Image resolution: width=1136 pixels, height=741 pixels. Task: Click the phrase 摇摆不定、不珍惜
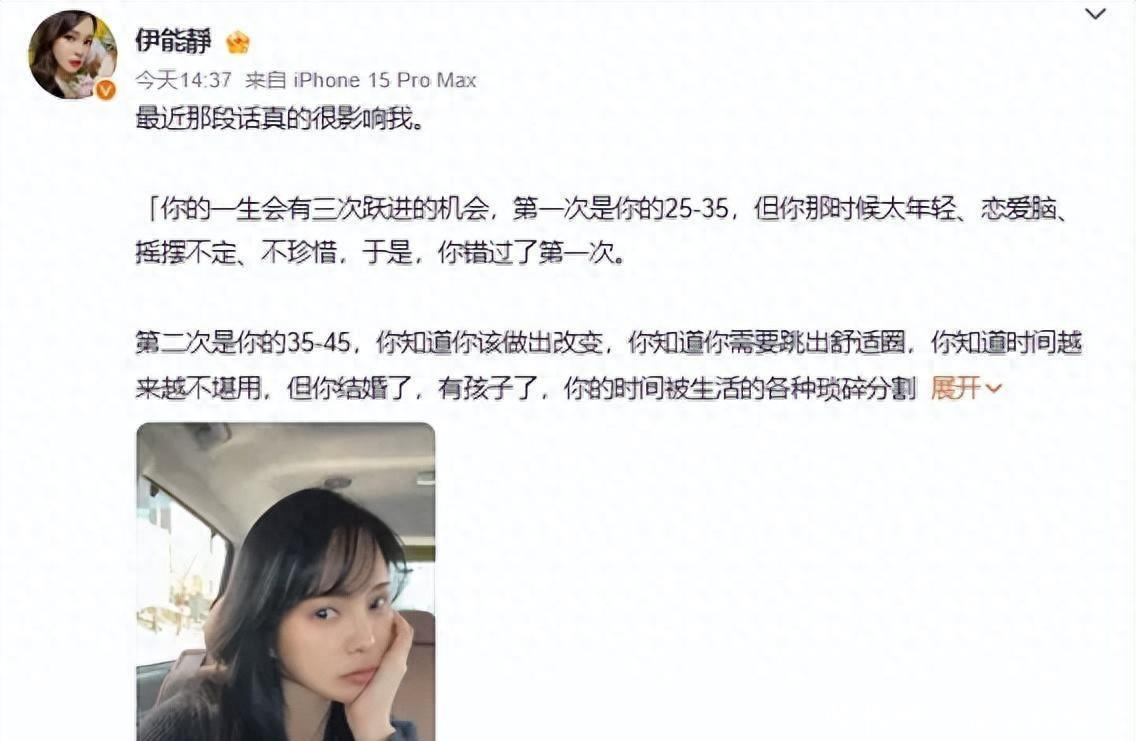click(236, 253)
